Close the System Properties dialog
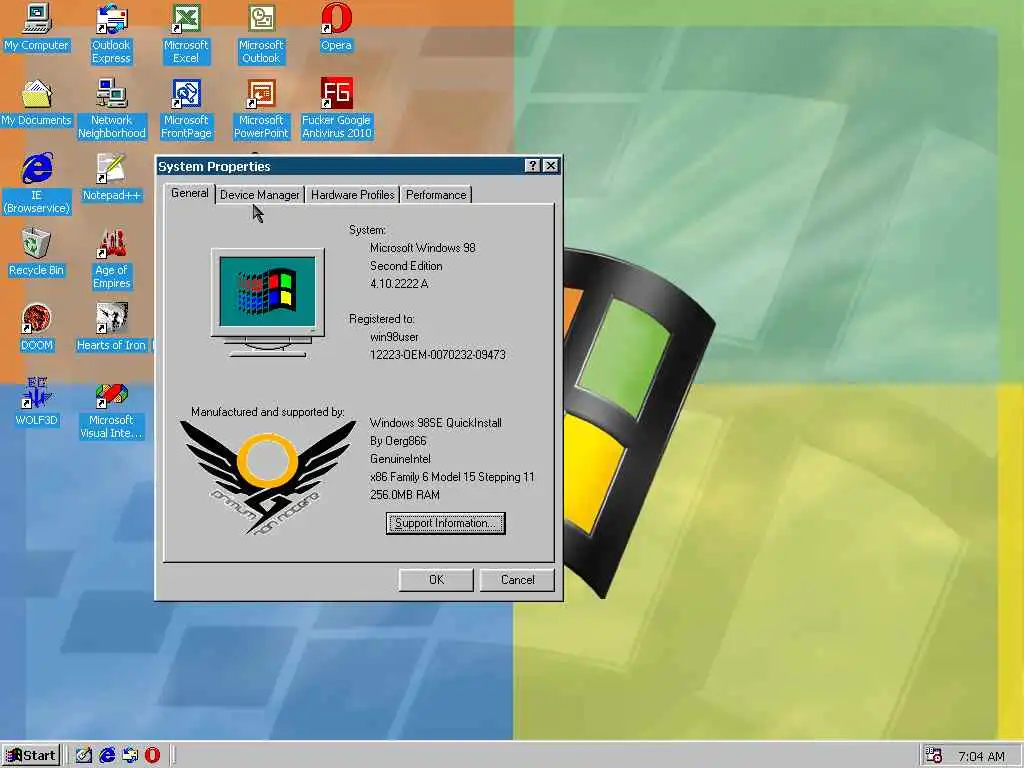This screenshot has height=768, width=1024. point(551,166)
